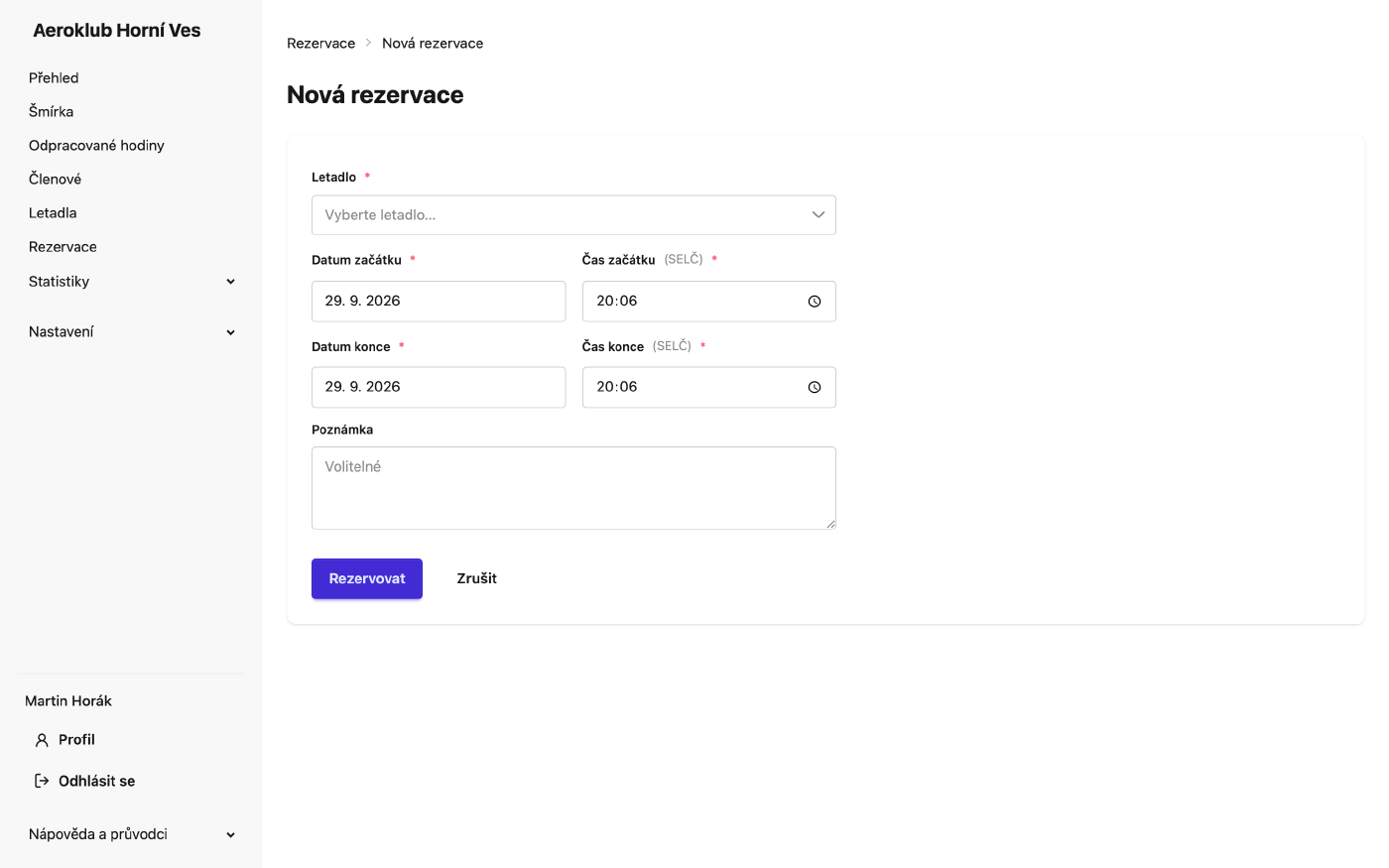Open Šmírka in the sidebar

(52, 112)
